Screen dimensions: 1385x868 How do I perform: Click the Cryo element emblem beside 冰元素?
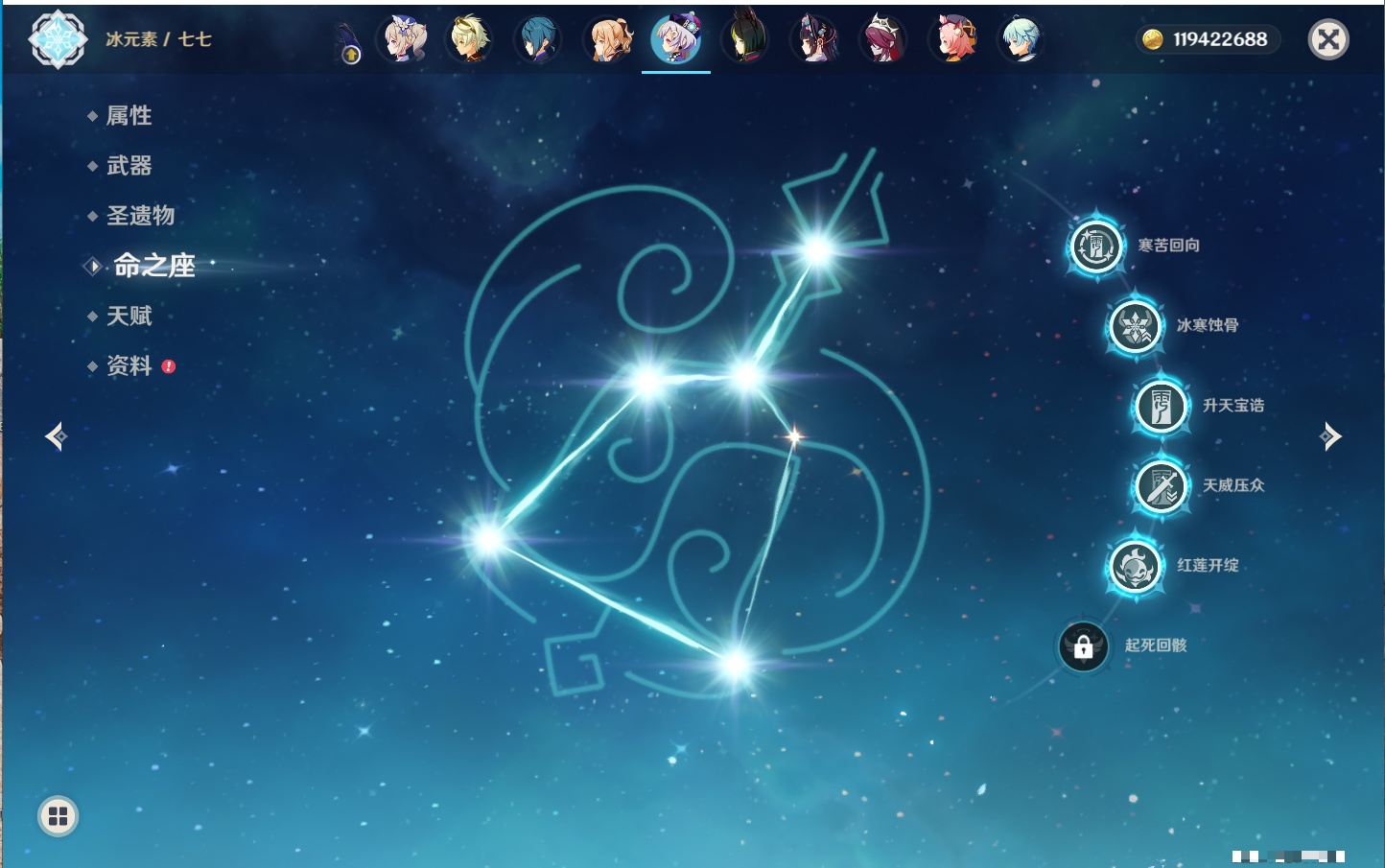[58, 39]
